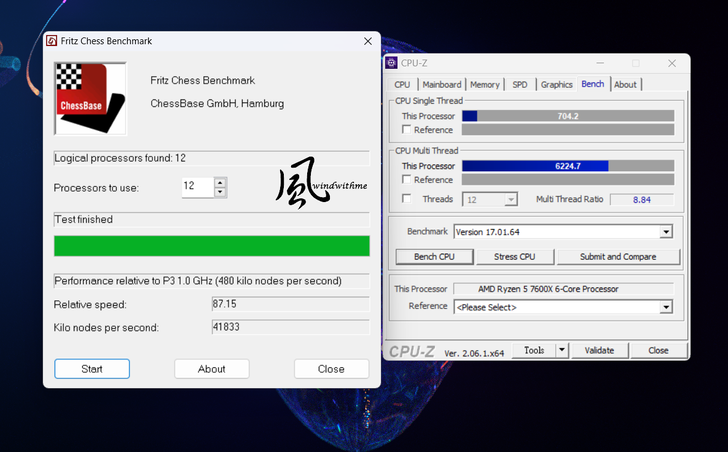Select the SPD tab

click(x=520, y=85)
